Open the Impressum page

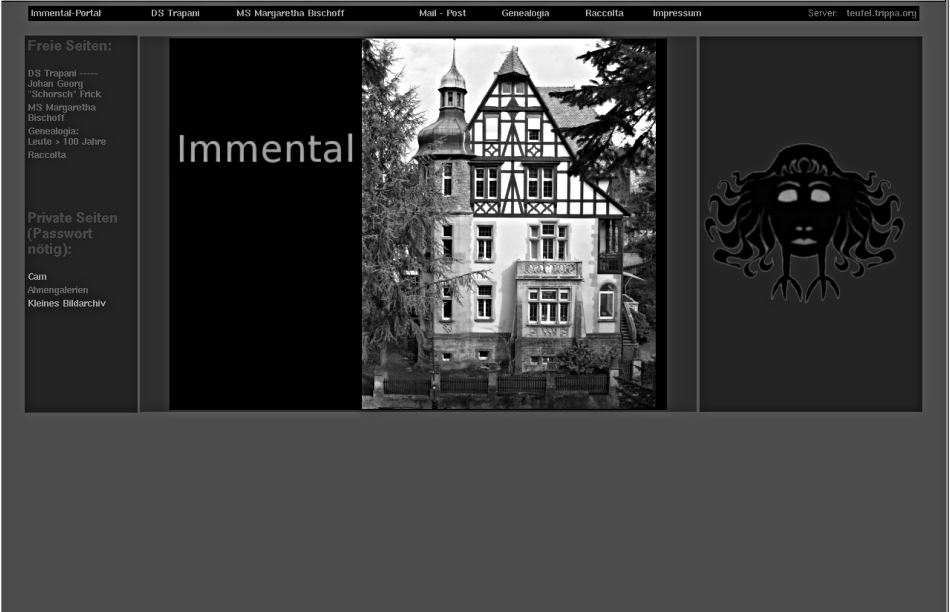[677, 14]
